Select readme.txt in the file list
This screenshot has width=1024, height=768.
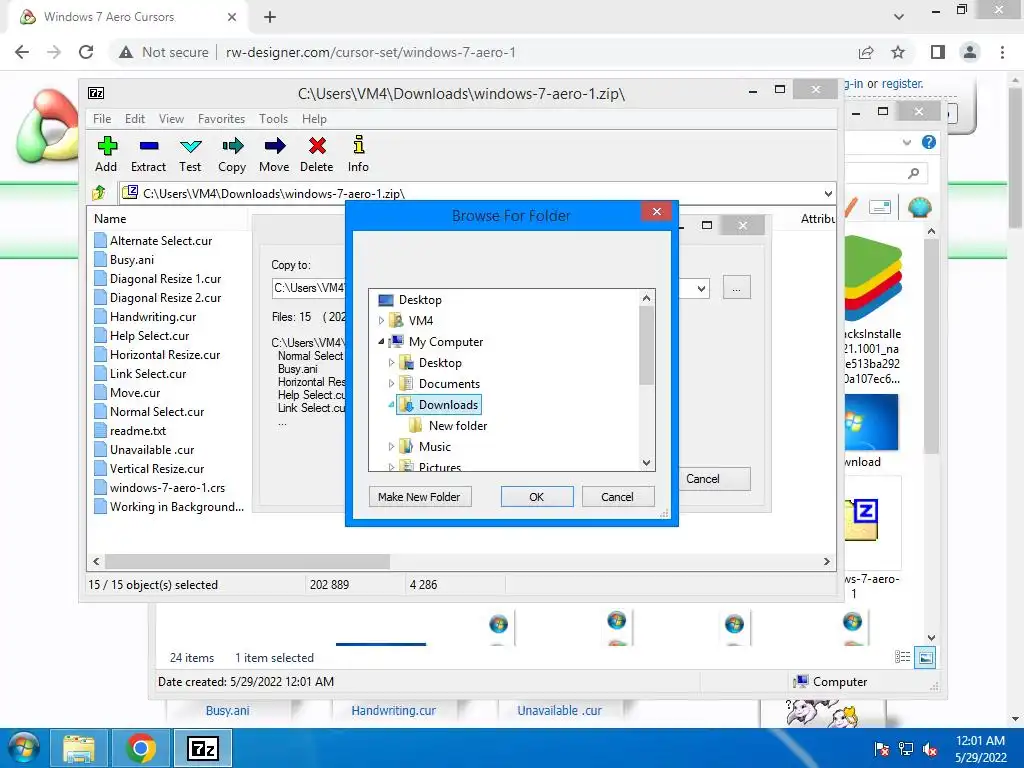[x=137, y=431]
